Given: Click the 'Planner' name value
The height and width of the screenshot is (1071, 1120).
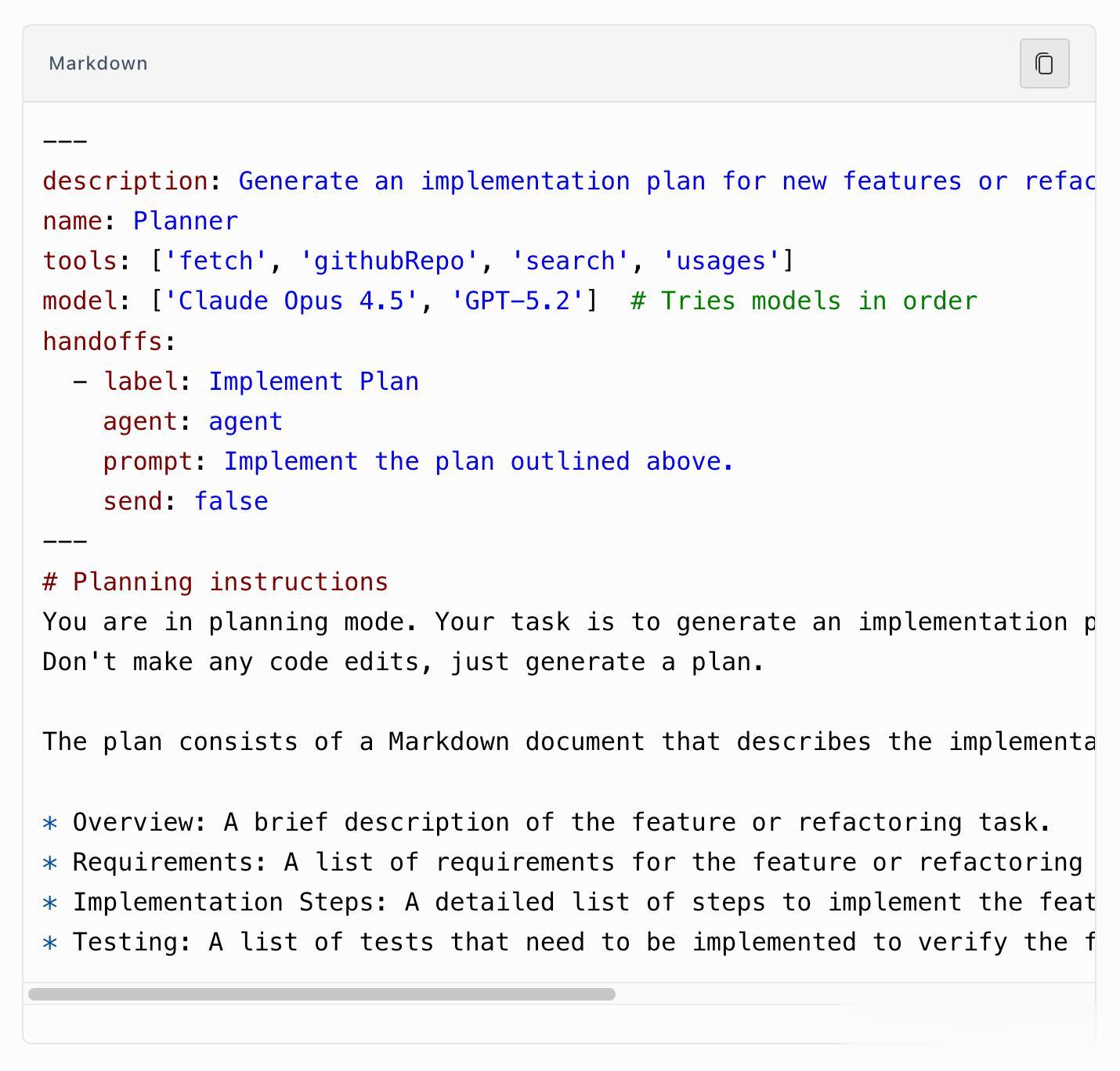Looking at the screenshot, I should [186, 222].
